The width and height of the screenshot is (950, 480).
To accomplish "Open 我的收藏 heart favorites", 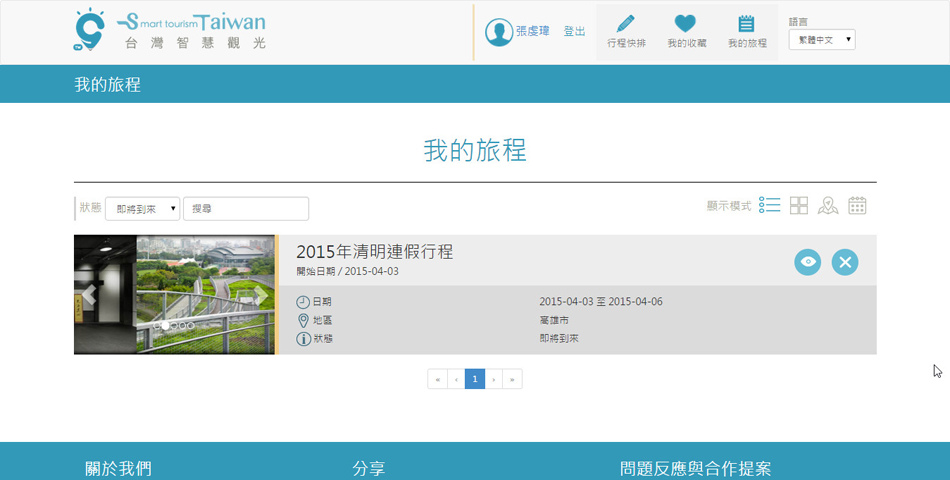I will [x=686, y=32].
